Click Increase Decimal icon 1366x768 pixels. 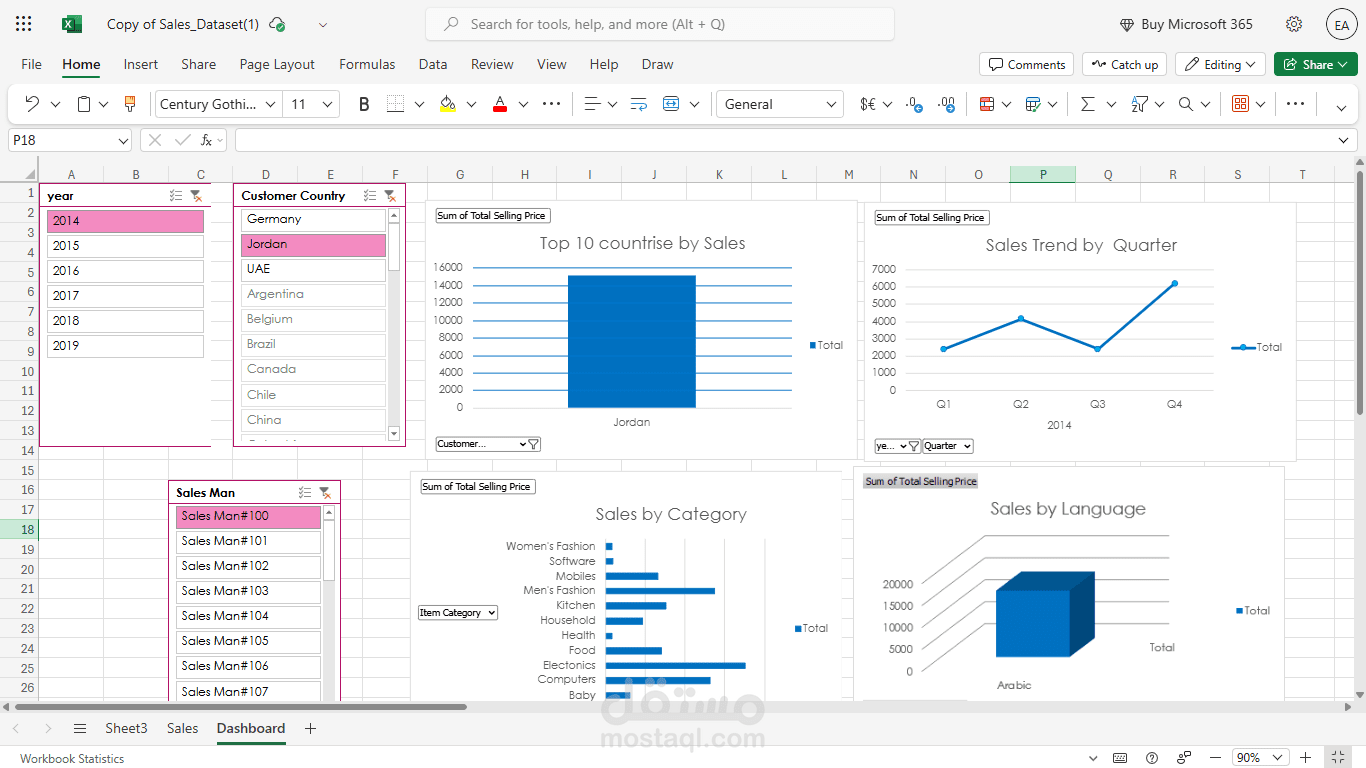[x=947, y=104]
